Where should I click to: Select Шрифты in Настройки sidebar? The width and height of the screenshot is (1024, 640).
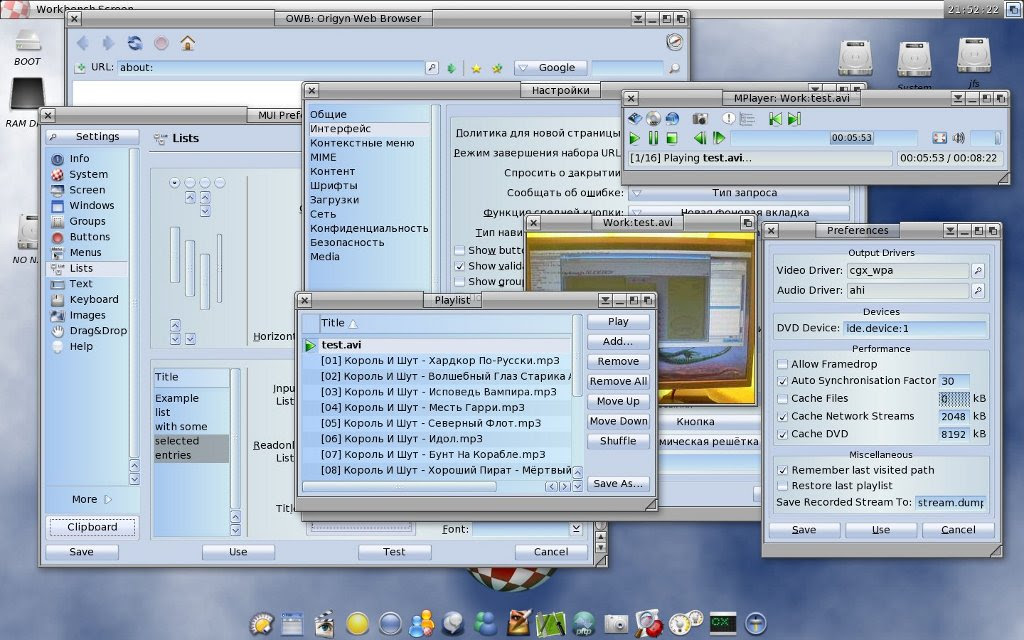[333, 185]
